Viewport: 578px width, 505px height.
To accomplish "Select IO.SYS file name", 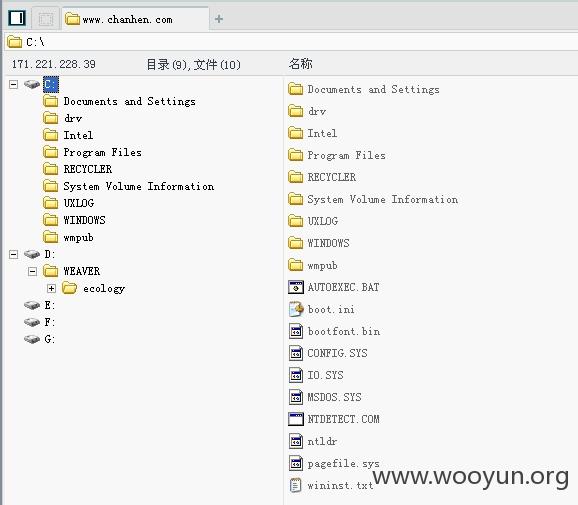I will point(325,375).
